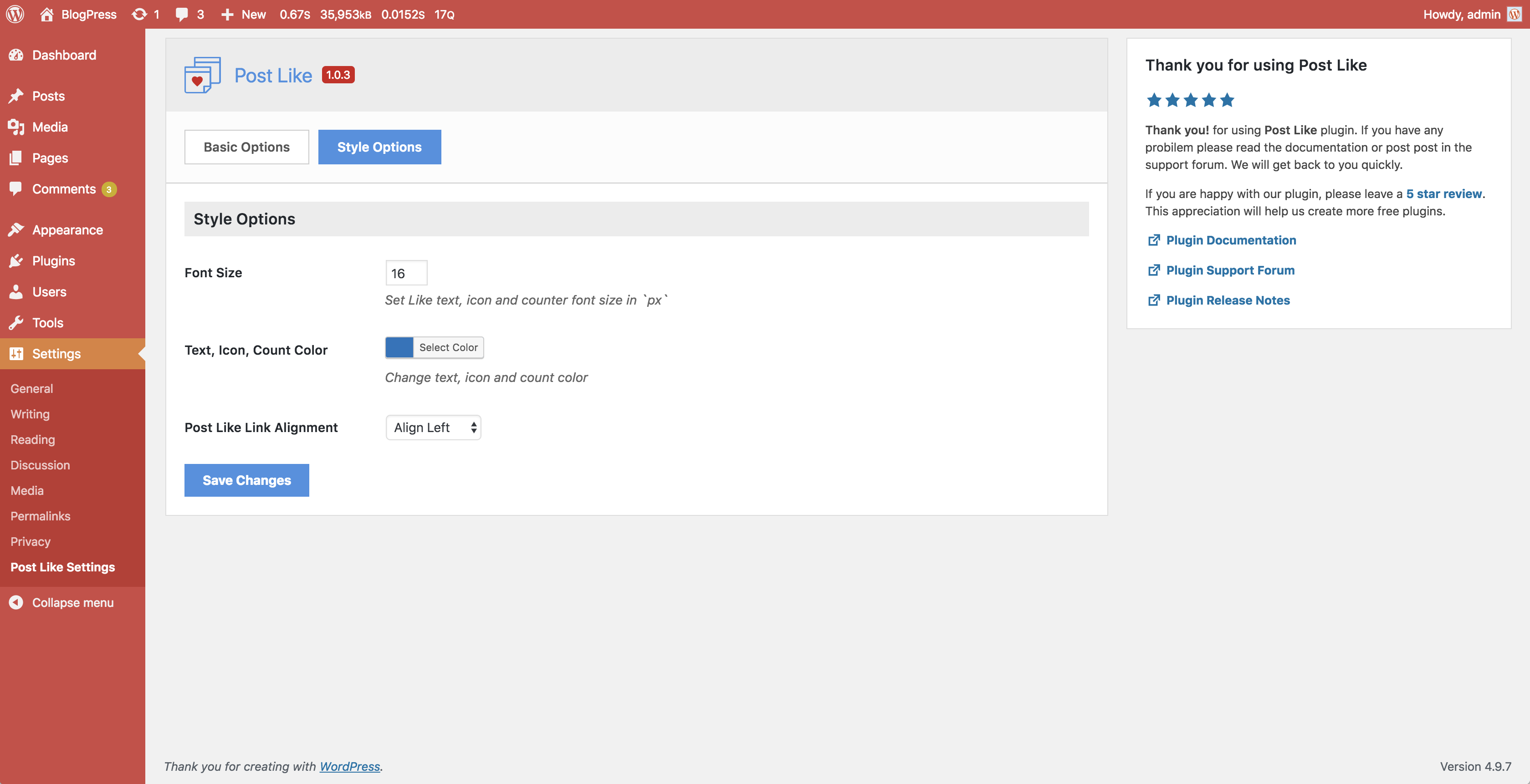This screenshot has width=1530, height=784.
Task: Open the Post Like Link Alignment dropdown
Action: (x=434, y=428)
